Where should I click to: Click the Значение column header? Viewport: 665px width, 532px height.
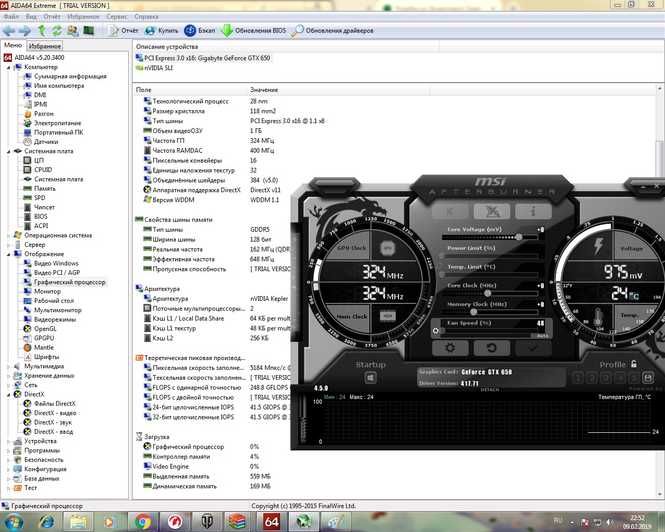pyautogui.click(x=264, y=90)
